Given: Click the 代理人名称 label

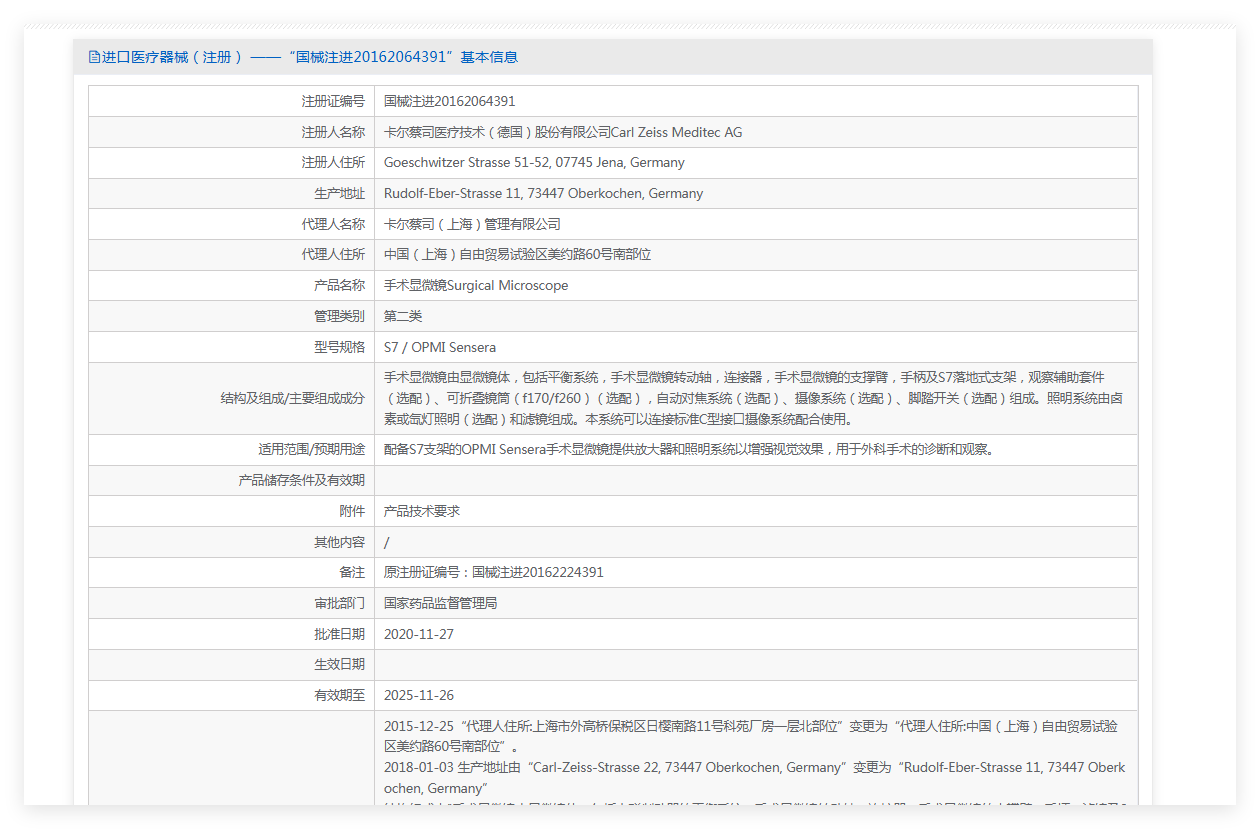Looking at the screenshot, I should tap(333, 224).
